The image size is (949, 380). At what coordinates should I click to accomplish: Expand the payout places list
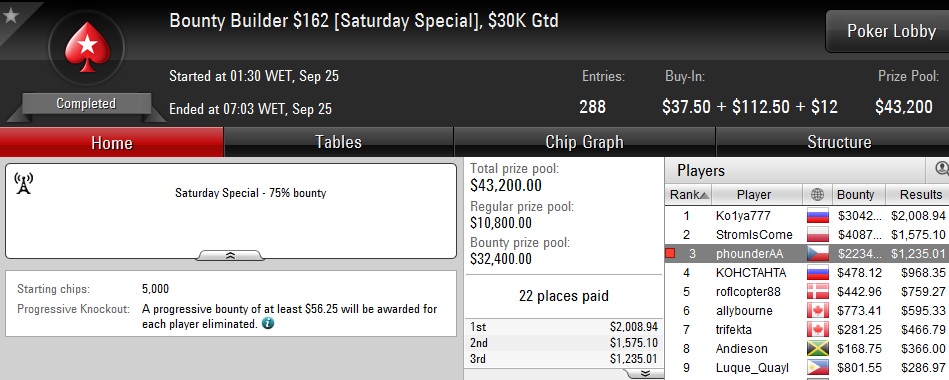[645, 373]
